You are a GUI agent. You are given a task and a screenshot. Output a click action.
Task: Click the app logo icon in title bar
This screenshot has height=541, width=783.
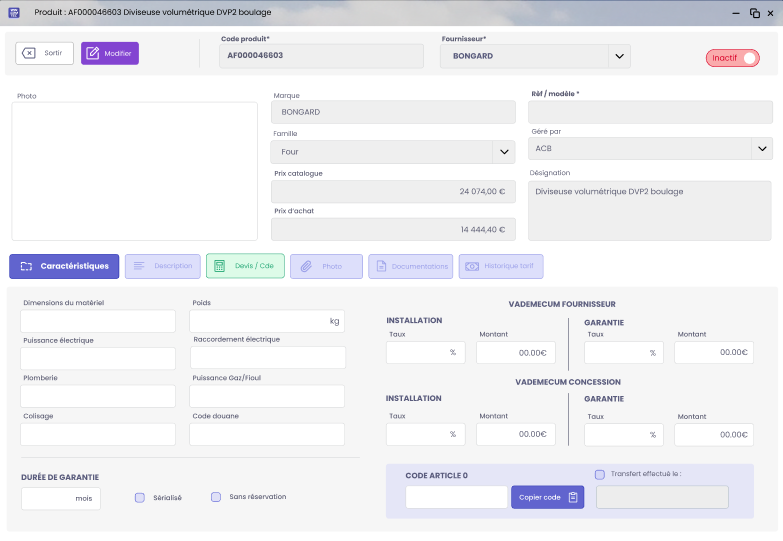point(14,13)
